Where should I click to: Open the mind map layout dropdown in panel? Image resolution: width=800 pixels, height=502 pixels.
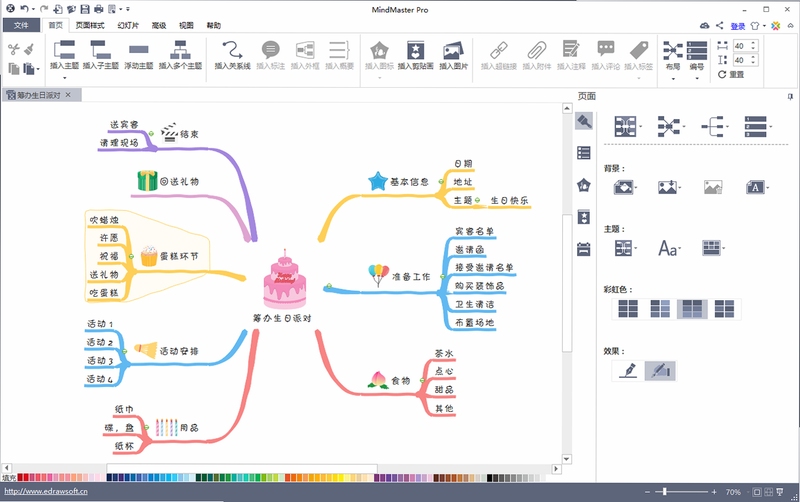point(628,126)
